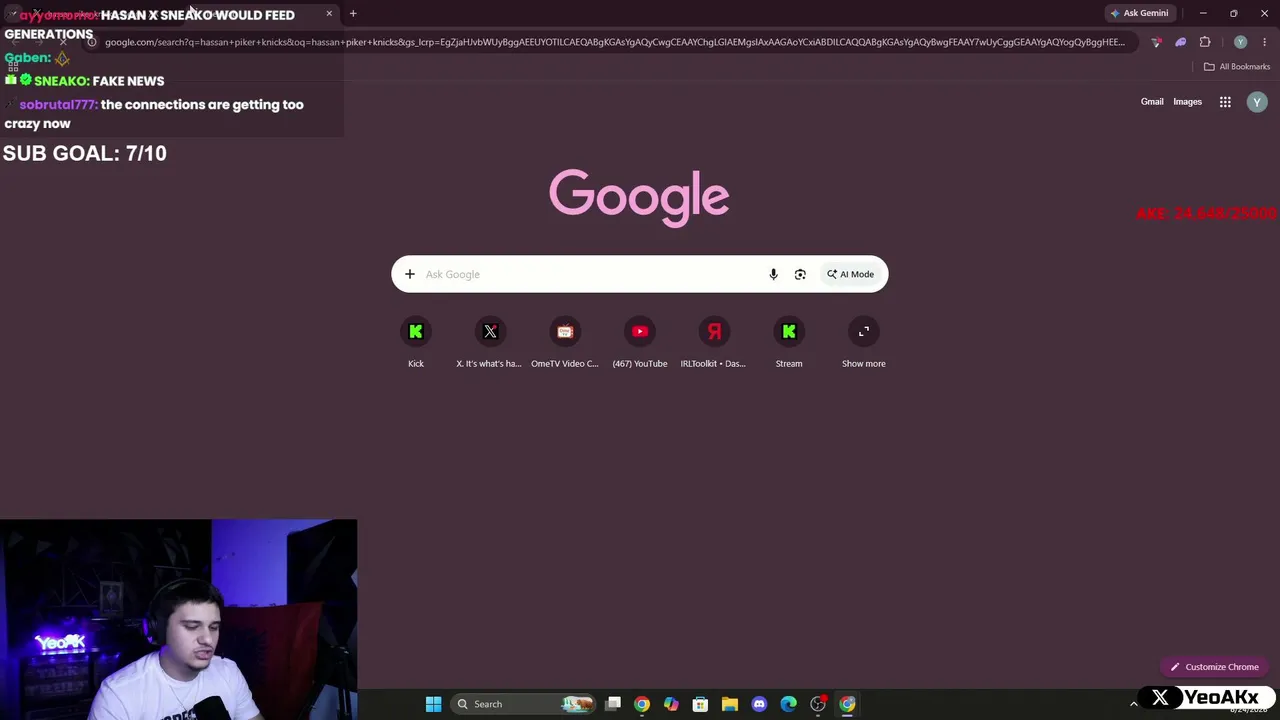Open Google Images link

point(1187,102)
